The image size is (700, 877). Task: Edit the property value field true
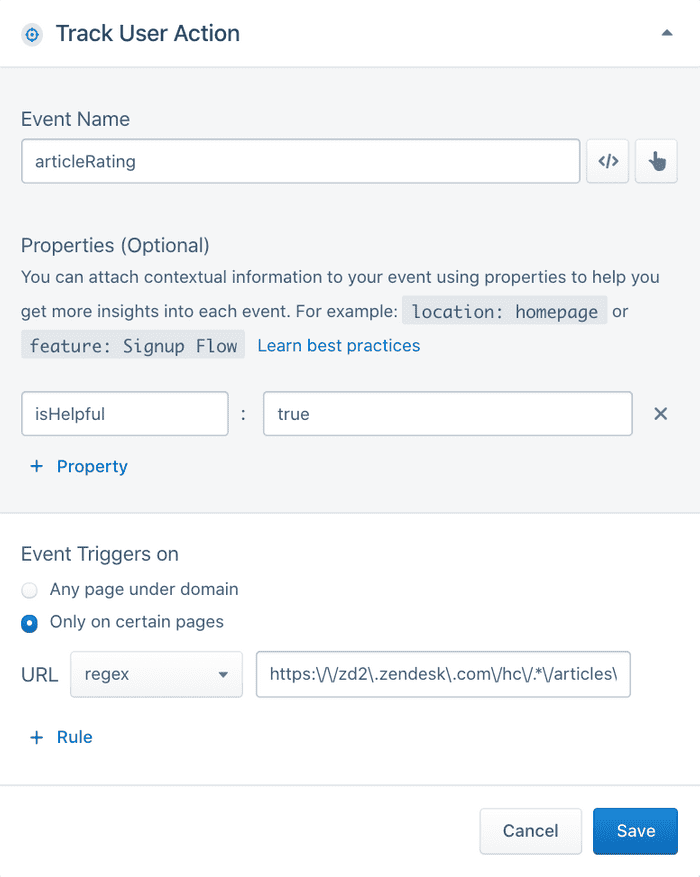tap(448, 414)
